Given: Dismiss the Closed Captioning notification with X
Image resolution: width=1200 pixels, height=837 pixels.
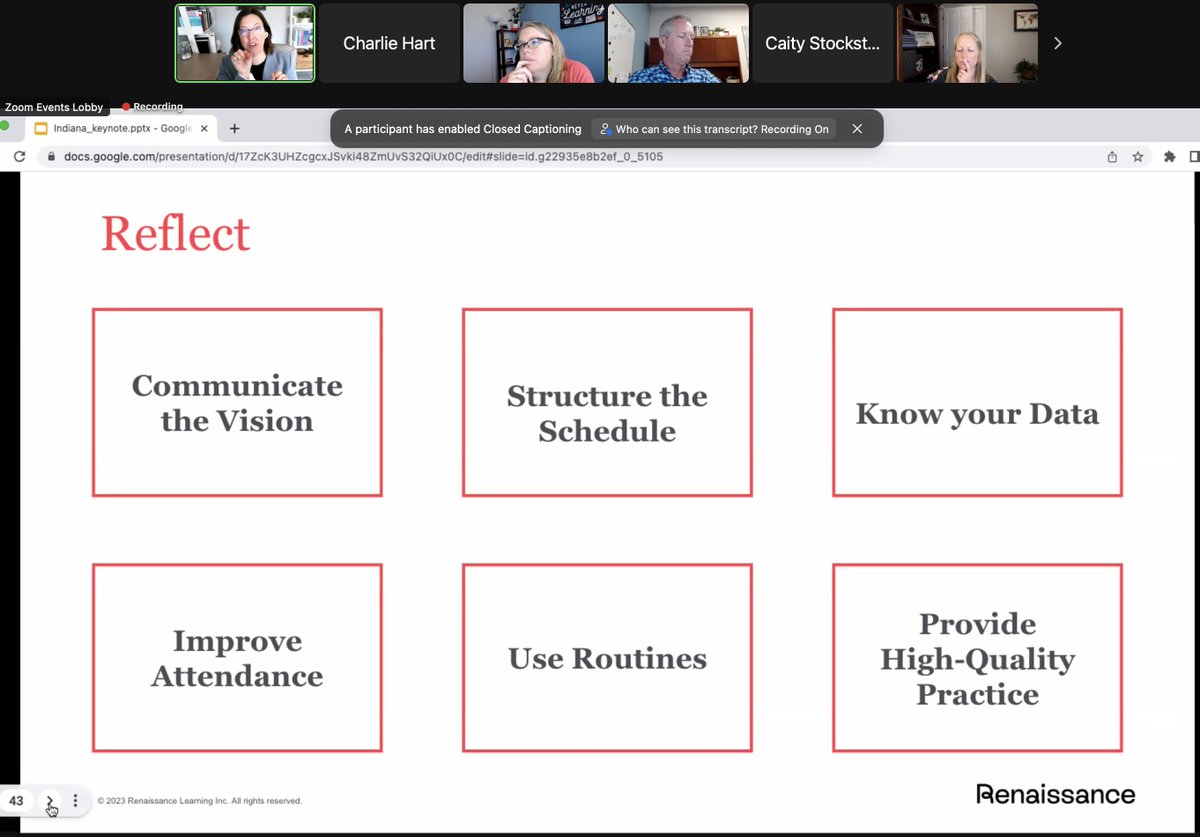Looking at the screenshot, I should (x=857, y=128).
